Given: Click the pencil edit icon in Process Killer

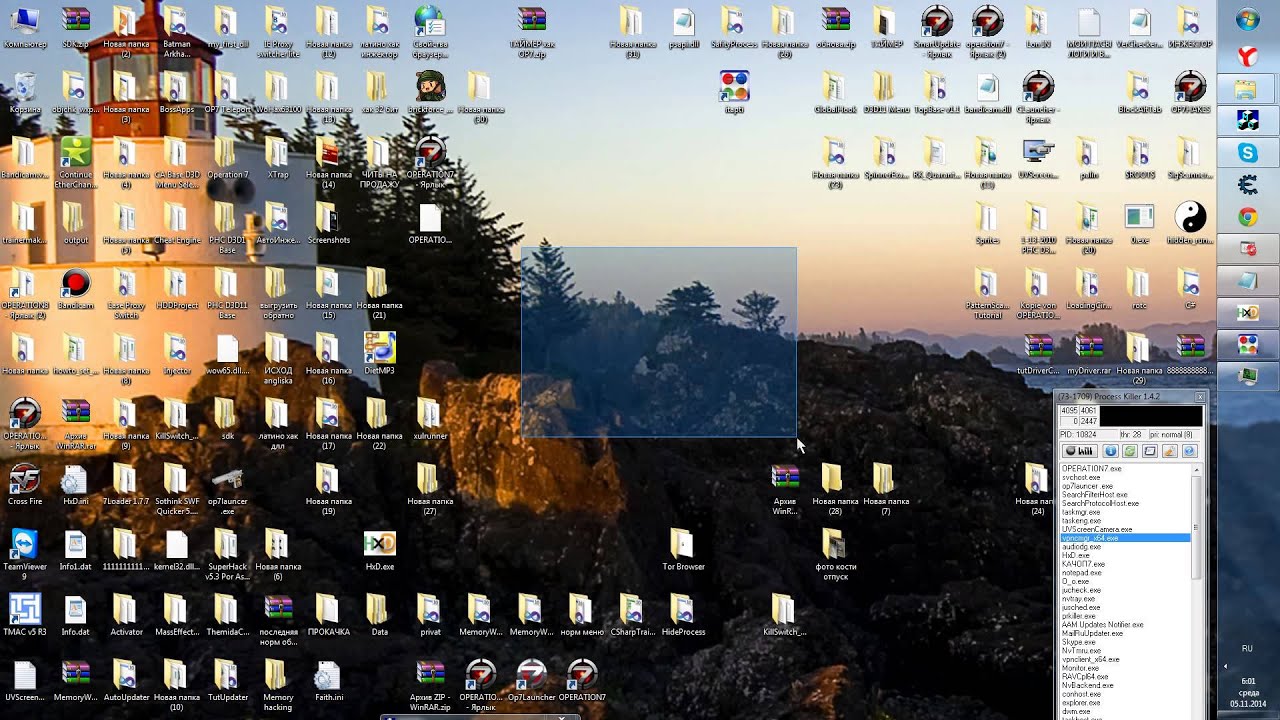Looking at the screenshot, I should tap(1170, 450).
